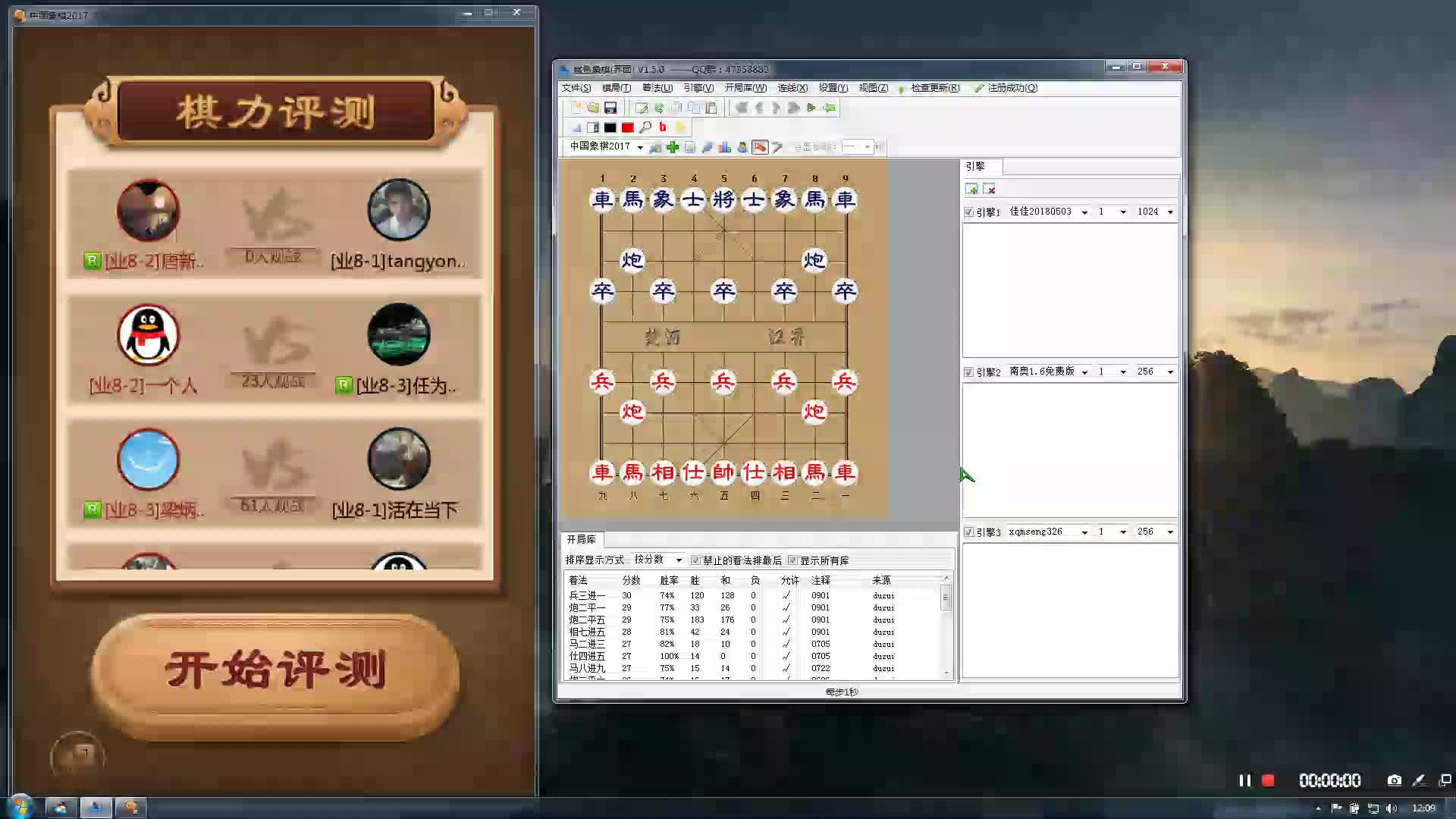Open engine 3 thread count dropdown
Image resolution: width=1456 pixels, height=819 pixels.
(x=1123, y=532)
